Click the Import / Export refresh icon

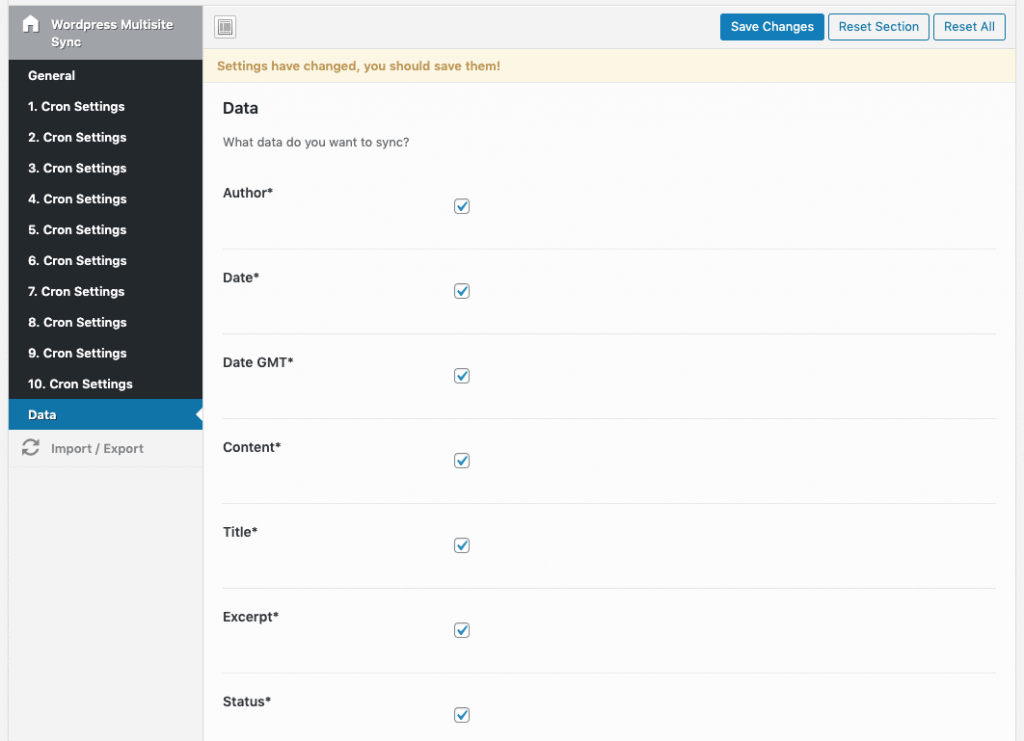[x=31, y=448]
